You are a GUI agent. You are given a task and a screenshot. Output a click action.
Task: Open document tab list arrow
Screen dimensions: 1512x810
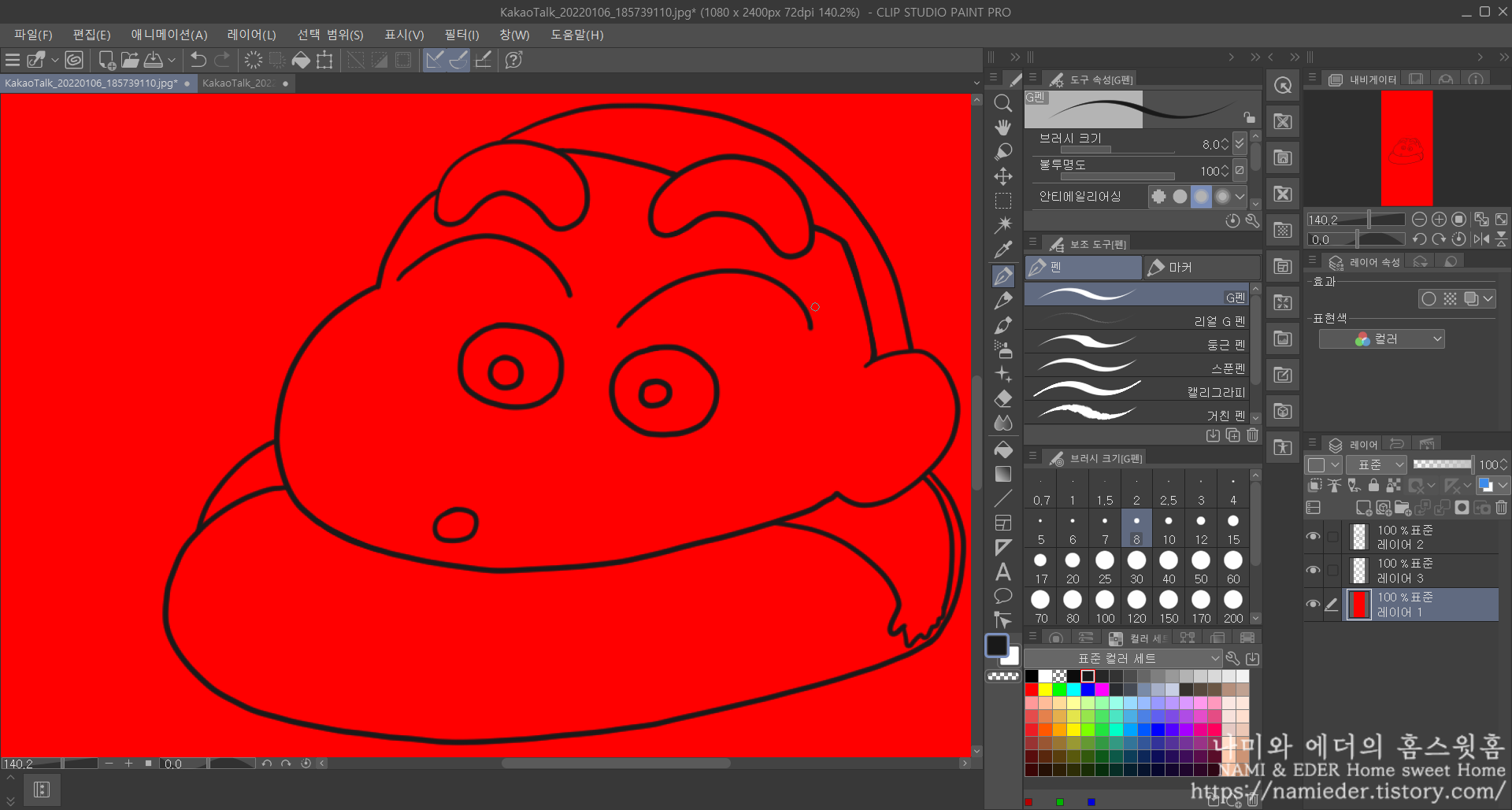(x=976, y=83)
